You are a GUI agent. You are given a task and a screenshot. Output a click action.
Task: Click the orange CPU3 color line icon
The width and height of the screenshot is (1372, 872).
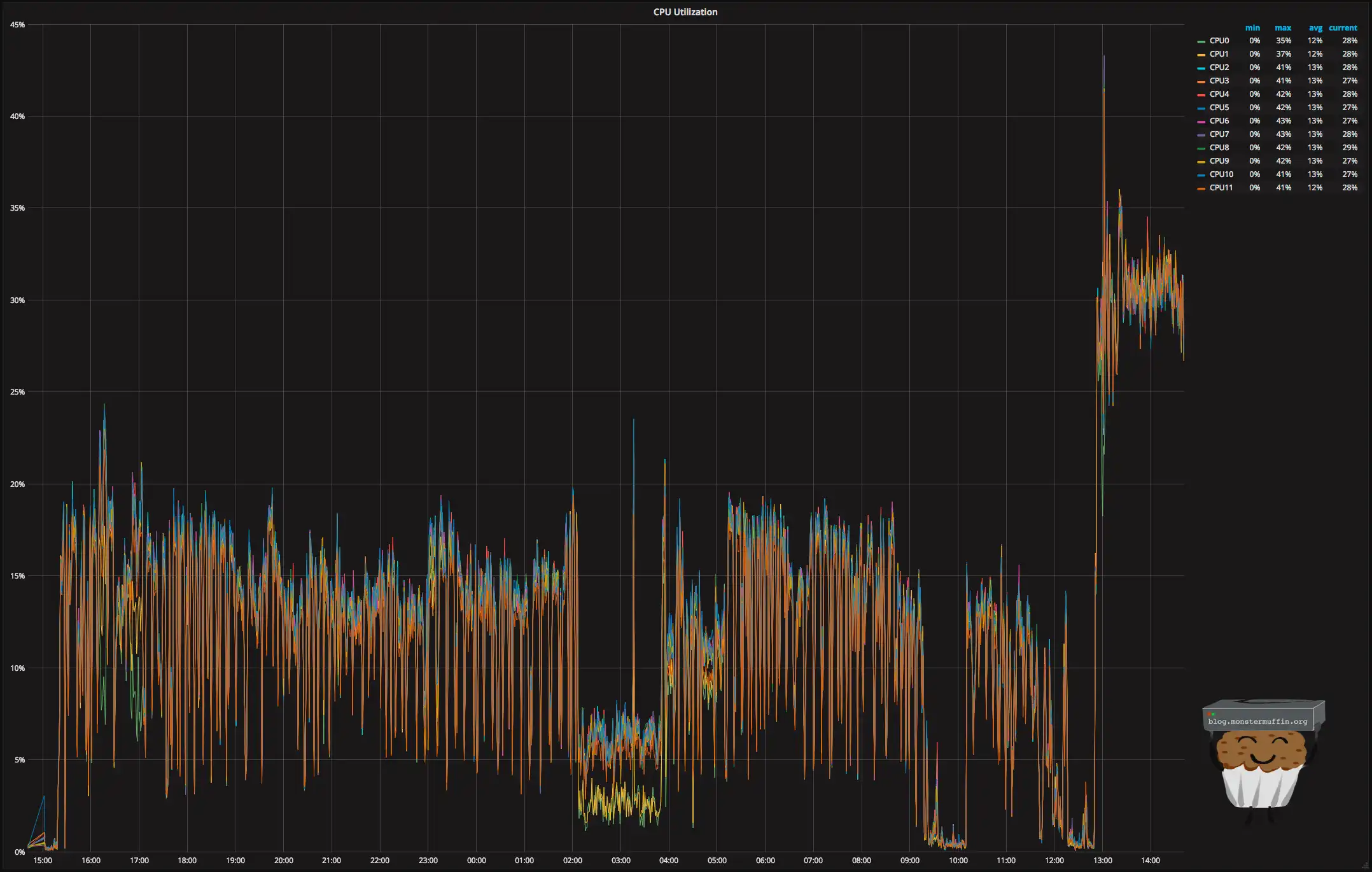[x=1201, y=81]
